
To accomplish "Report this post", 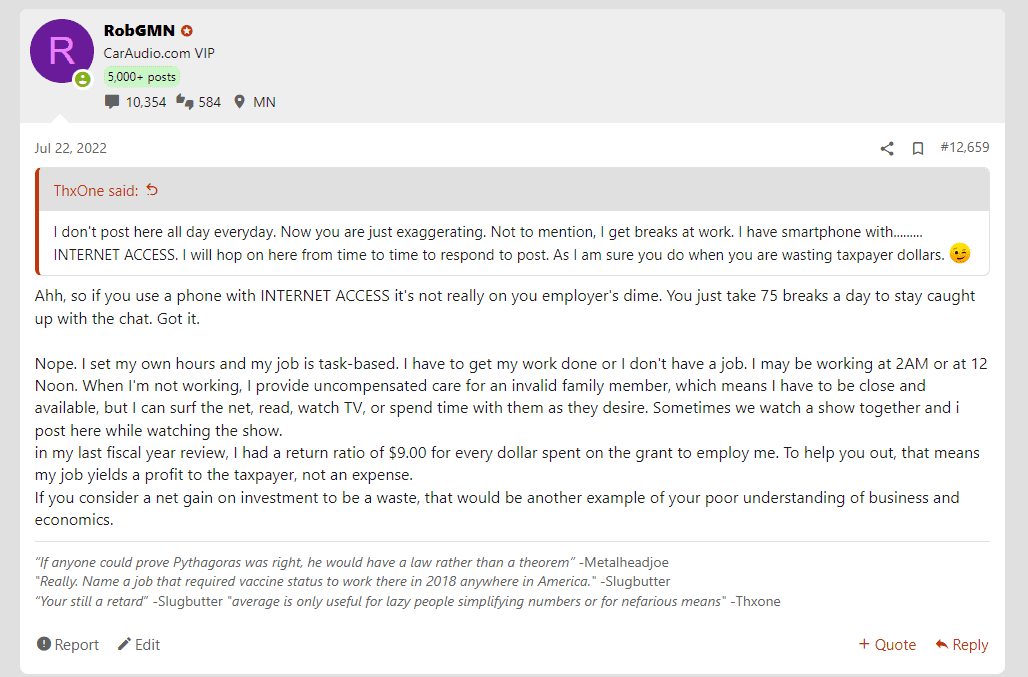I will point(68,644).
